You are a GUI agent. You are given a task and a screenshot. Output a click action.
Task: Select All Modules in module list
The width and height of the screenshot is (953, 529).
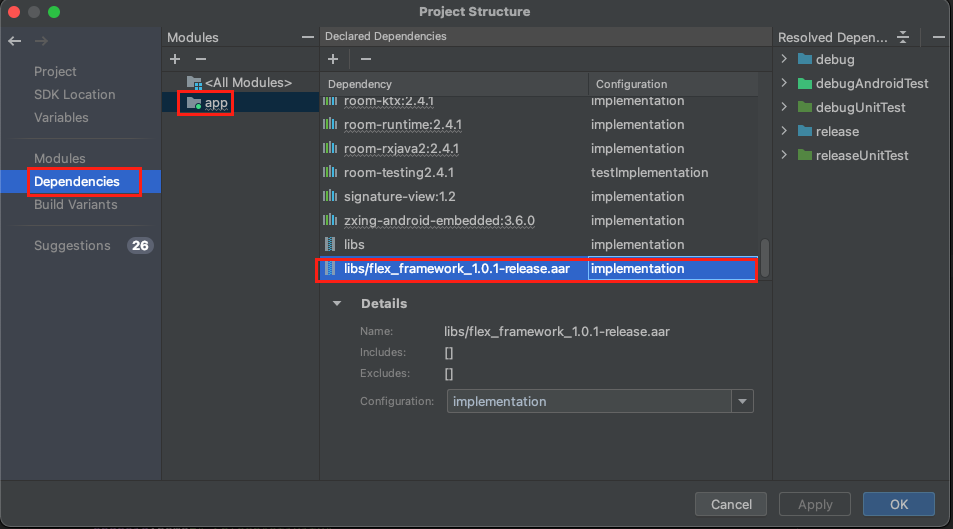click(x=247, y=83)
